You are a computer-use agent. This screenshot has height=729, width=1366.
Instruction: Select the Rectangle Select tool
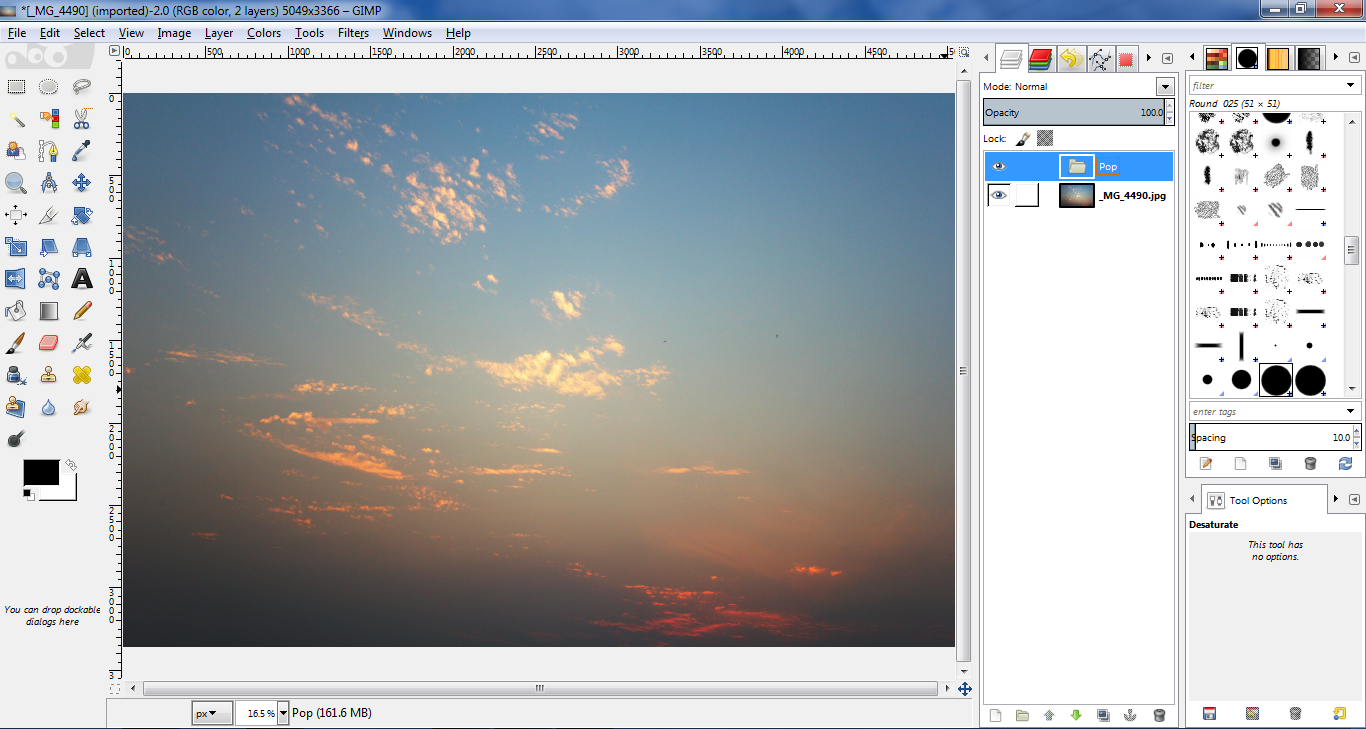click(x=16, y=87)
